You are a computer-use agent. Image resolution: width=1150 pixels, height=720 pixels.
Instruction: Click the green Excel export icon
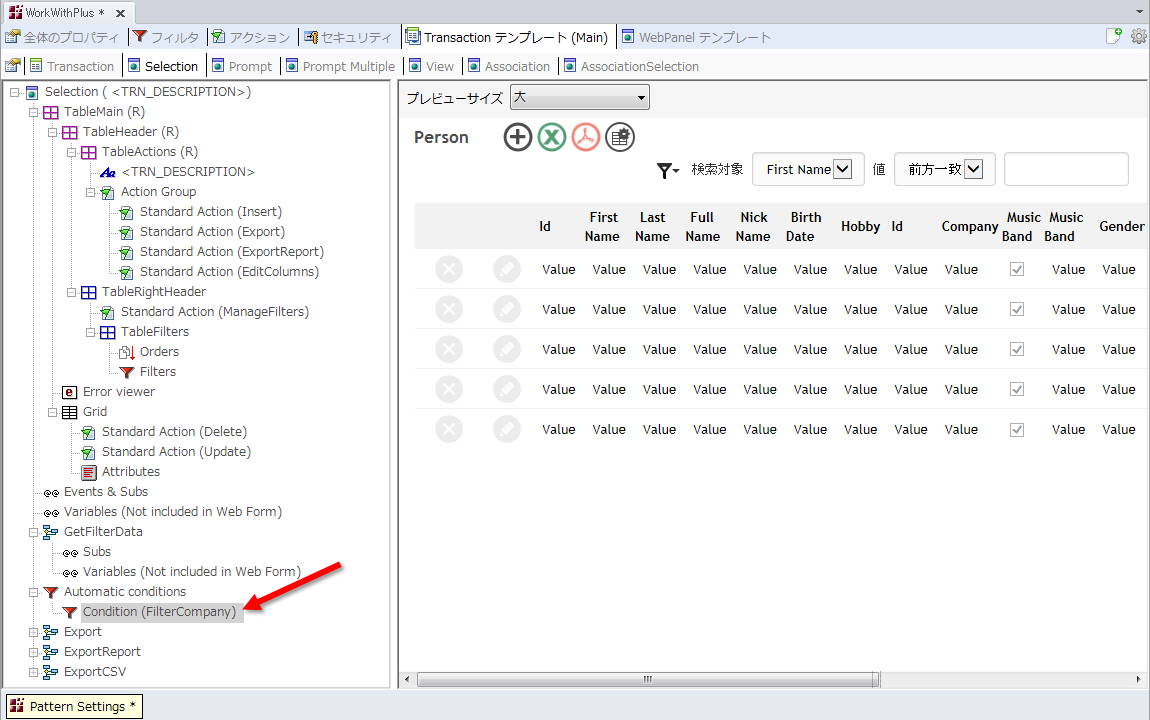click(x=552, y=137)
